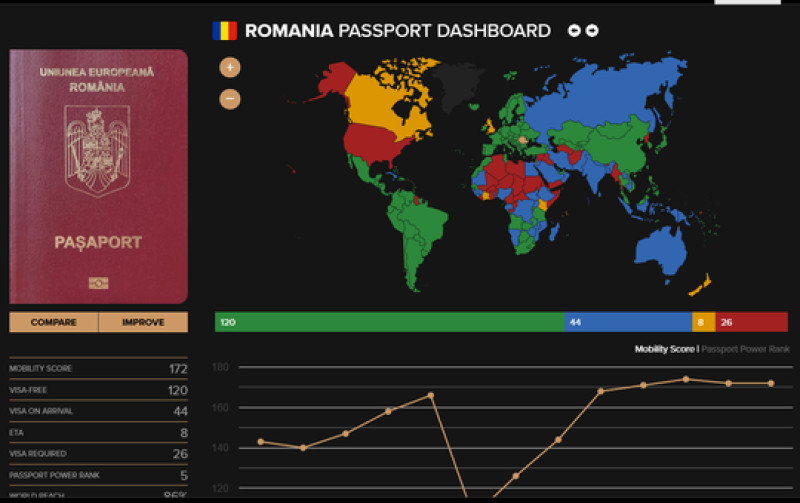The height and width of the screenshot is (503, 800).
Task: Go to previous country passport arrow
Action: [x=575, y=31]
